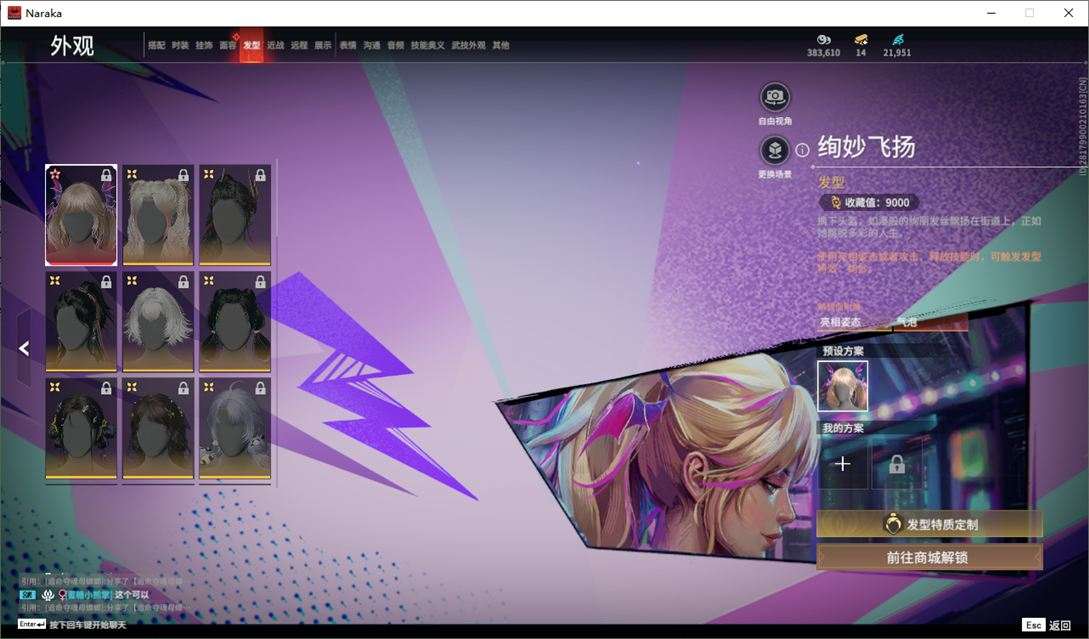Image resolution: width=1089 pixels, height=639 pixels.
Task: Select the black ponytail hairstyle in middle row
Action: coord(81,322)
